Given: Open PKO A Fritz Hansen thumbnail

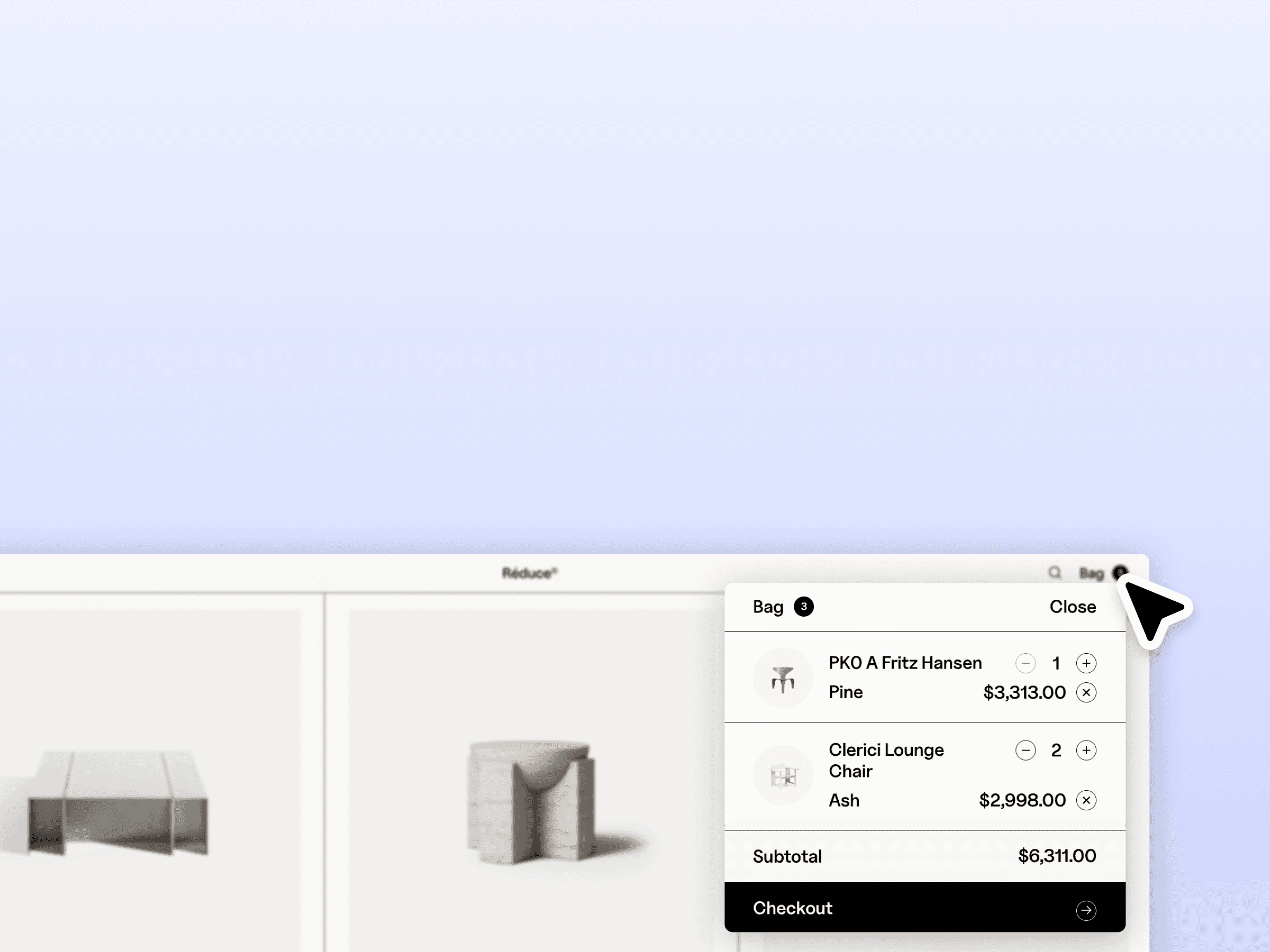Looking at the screenshot, I should 783,678.
